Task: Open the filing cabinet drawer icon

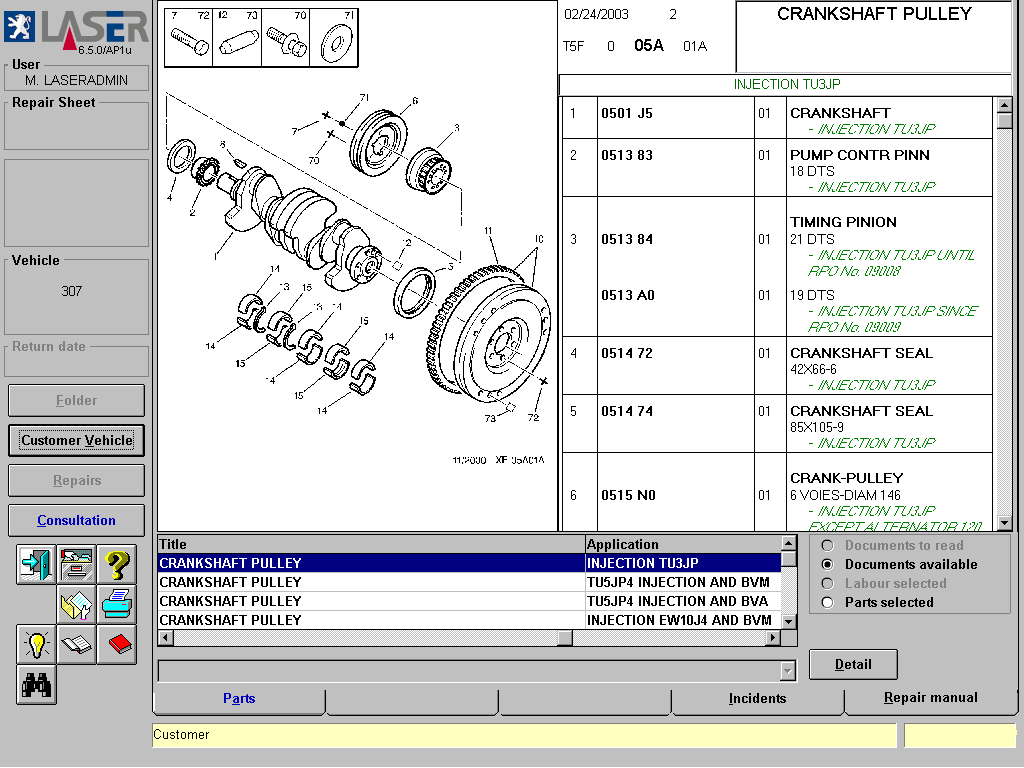Action: pos(76,564)
